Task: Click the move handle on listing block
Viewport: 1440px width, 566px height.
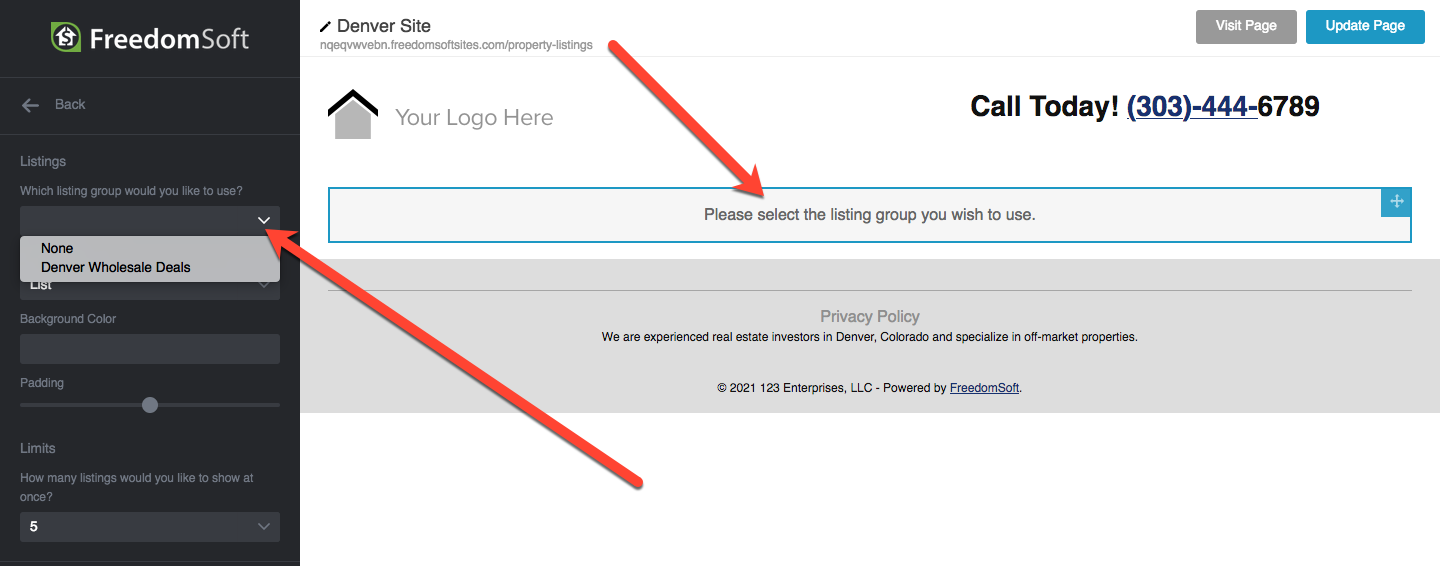Action: tap(1397, 202)
